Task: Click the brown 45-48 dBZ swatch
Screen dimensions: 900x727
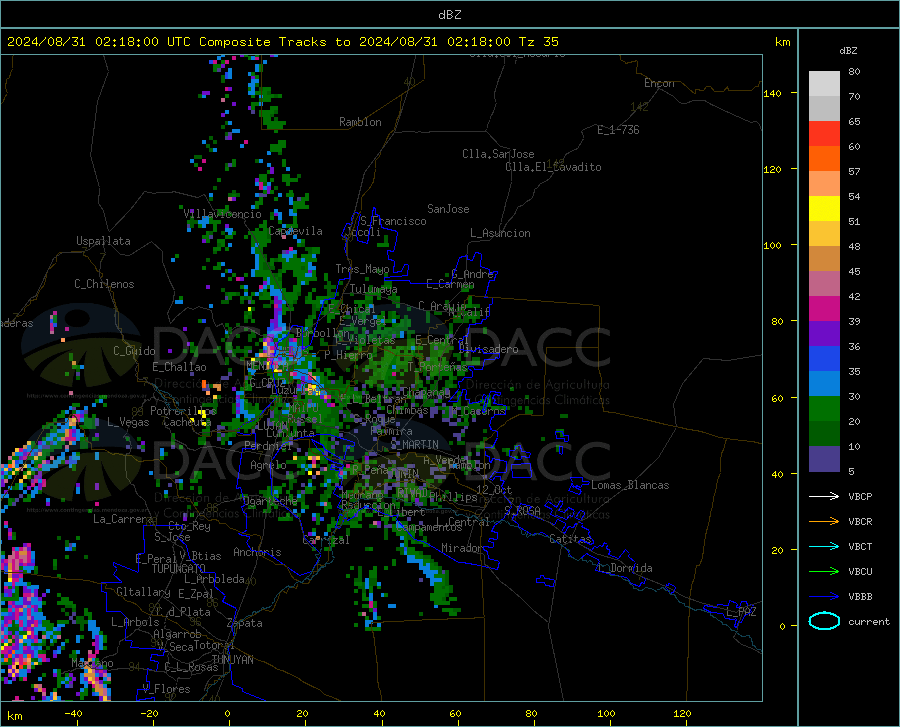Action: tap(824, 259)
